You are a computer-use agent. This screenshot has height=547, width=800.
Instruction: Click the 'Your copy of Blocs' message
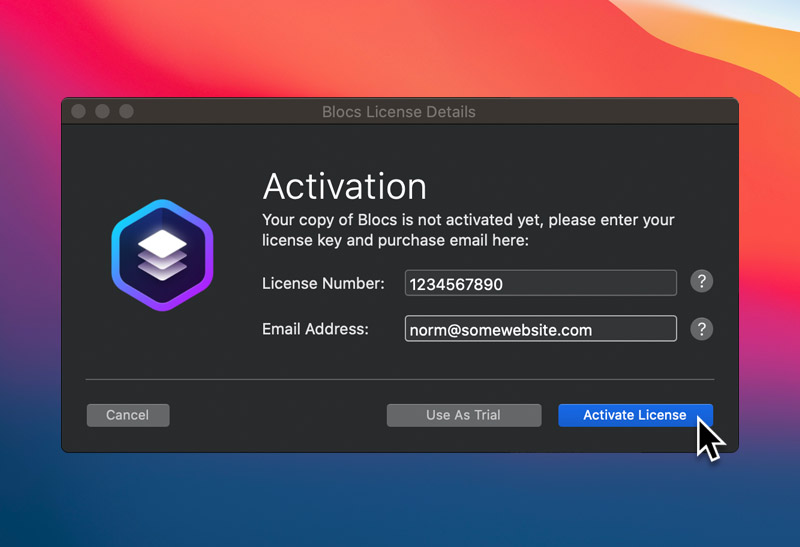click(x=468, y=230)
